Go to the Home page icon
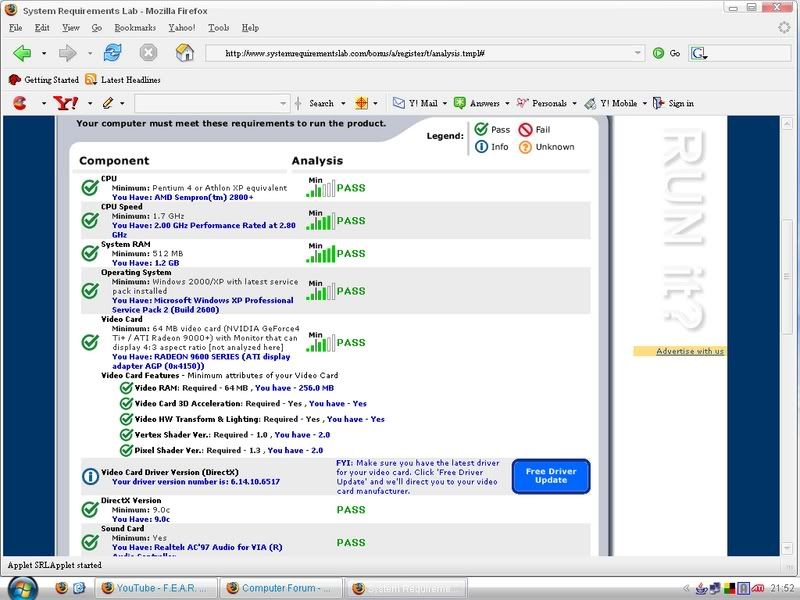800x600 pixels. 184,53
